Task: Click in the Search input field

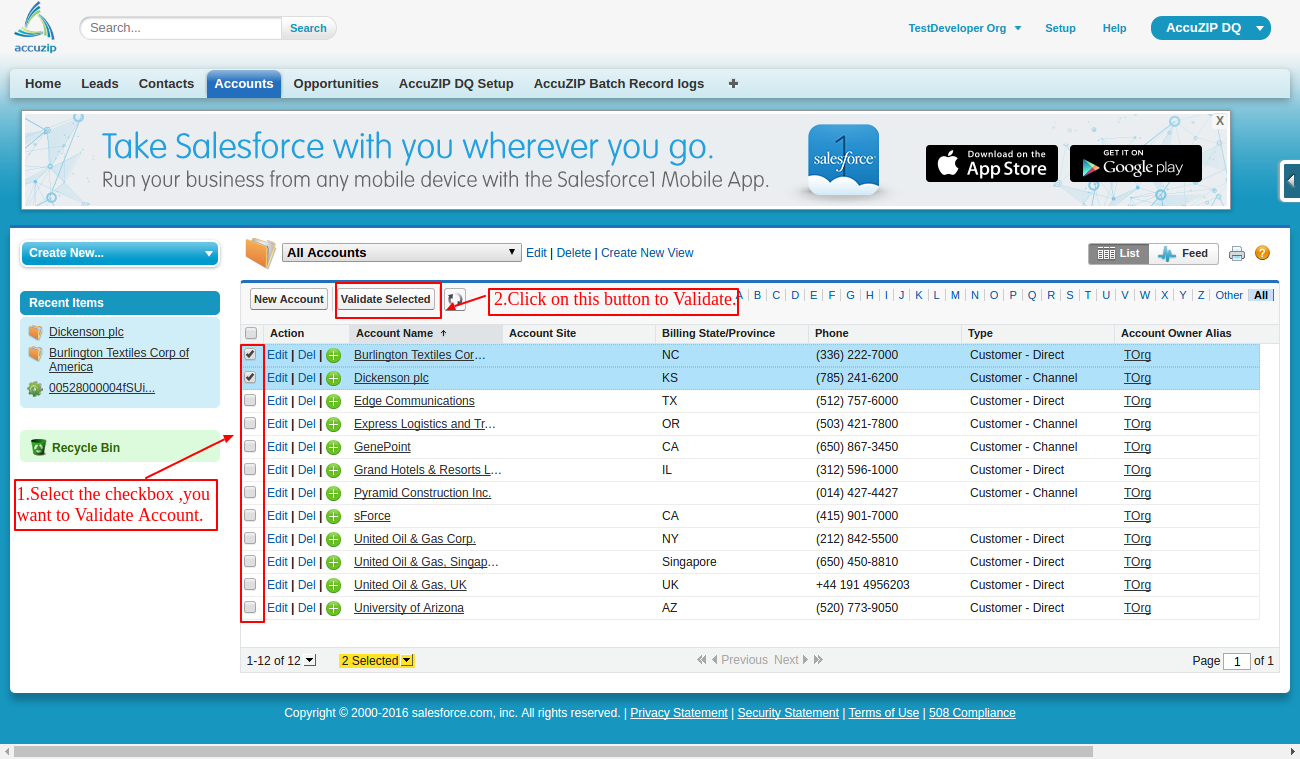Action: click(x=181, y=28)
